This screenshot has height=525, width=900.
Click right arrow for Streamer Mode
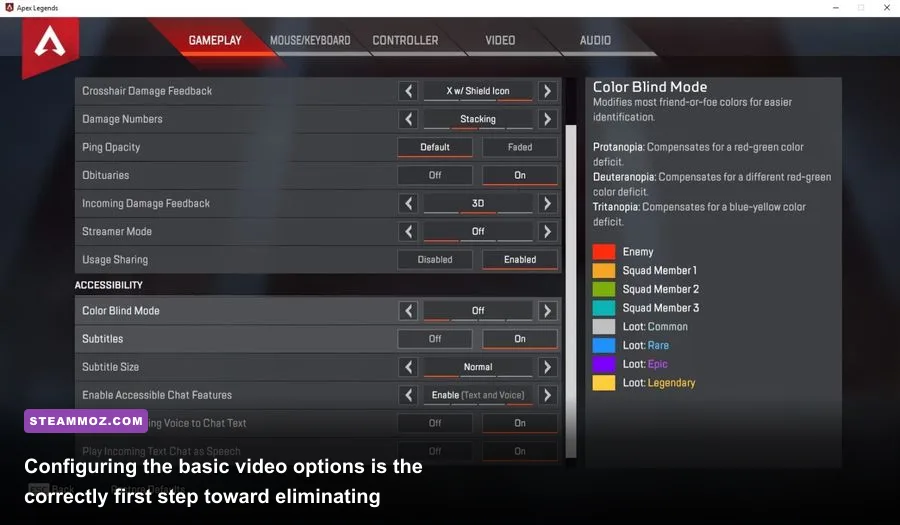point(548,231)
